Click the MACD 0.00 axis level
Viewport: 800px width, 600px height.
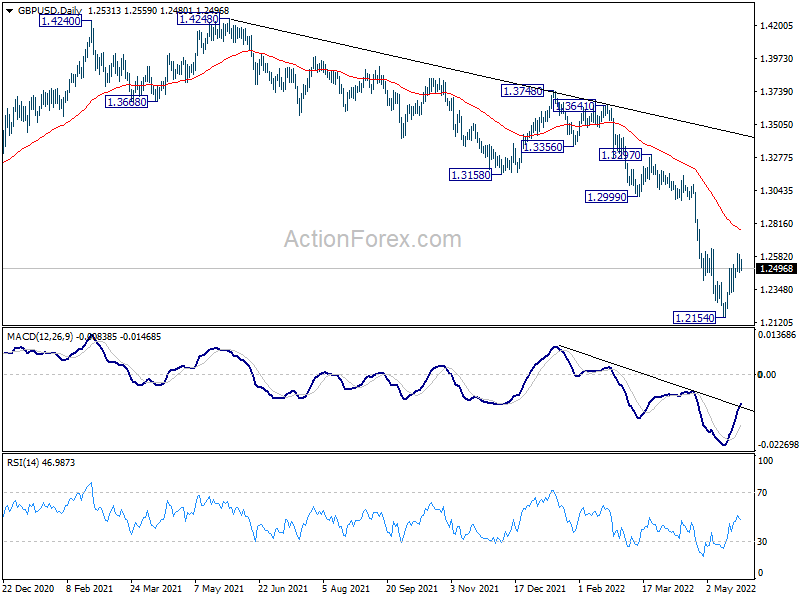(x=767, y=375)
